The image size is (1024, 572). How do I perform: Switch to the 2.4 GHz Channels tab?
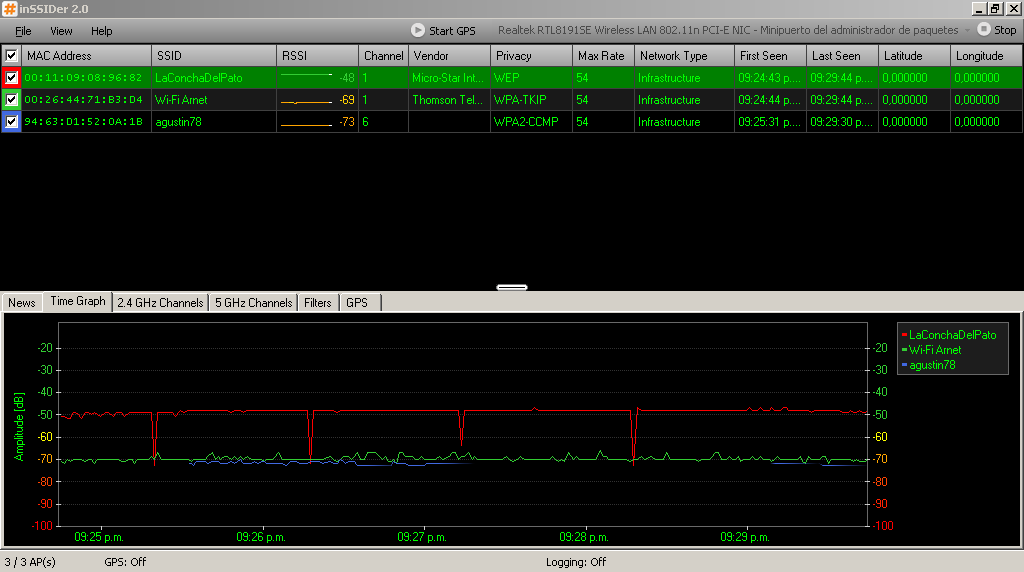pos(160,302)
